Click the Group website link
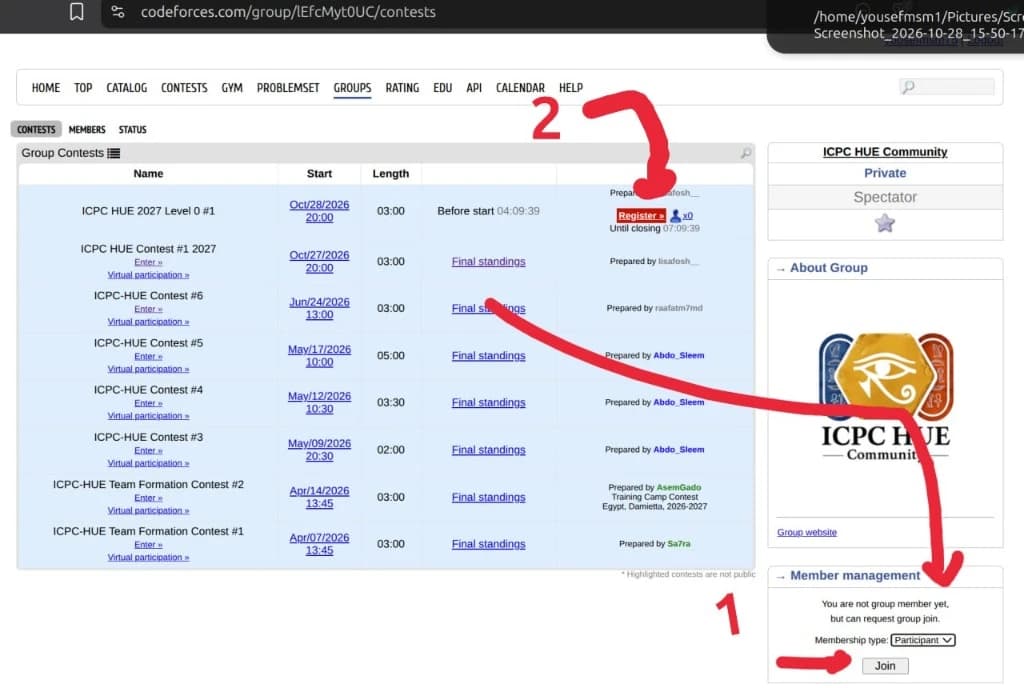The image size is (1024, 688). click(807, 532)
